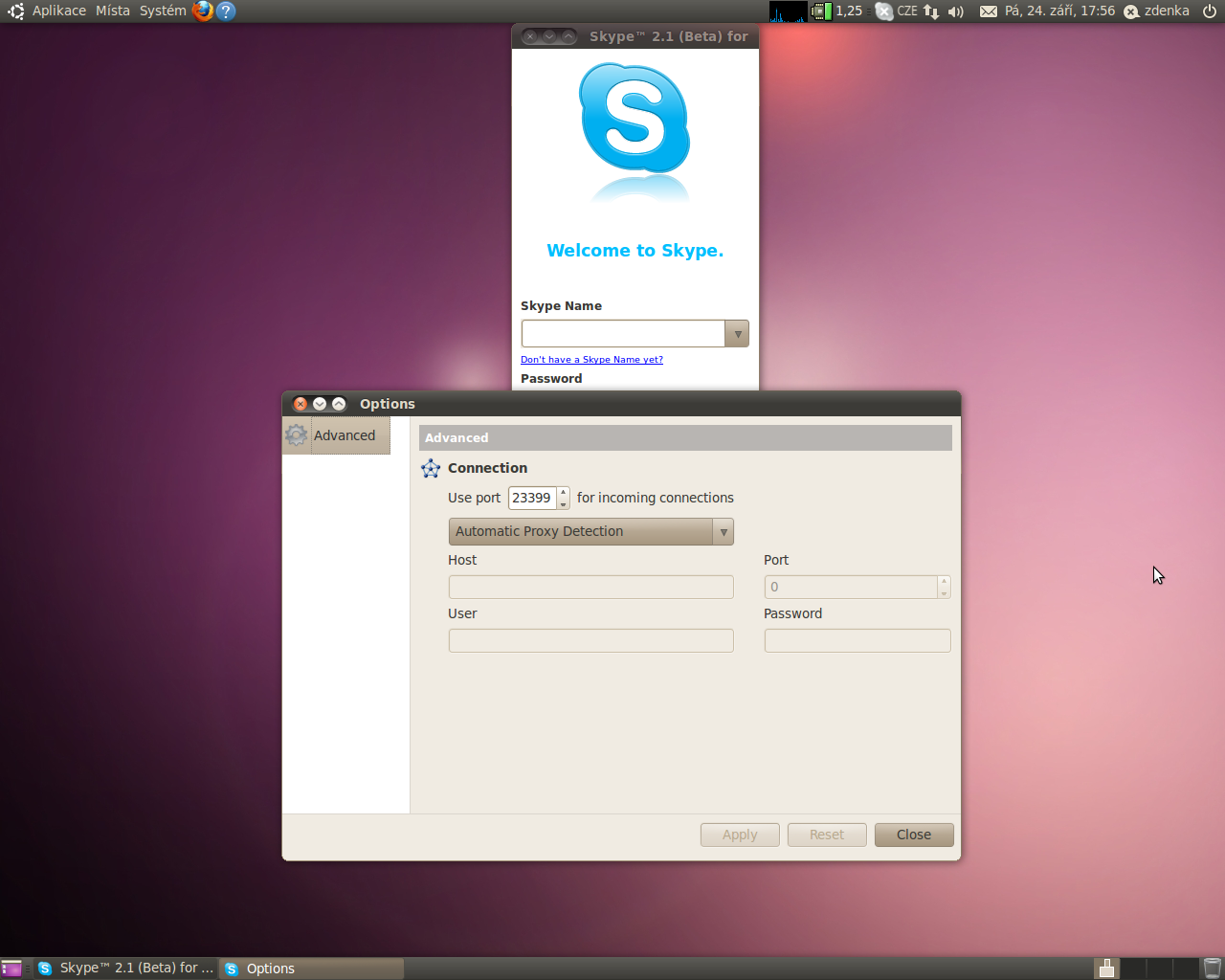Open the Místa menu
1225x980 pixels.
[113, 11]
